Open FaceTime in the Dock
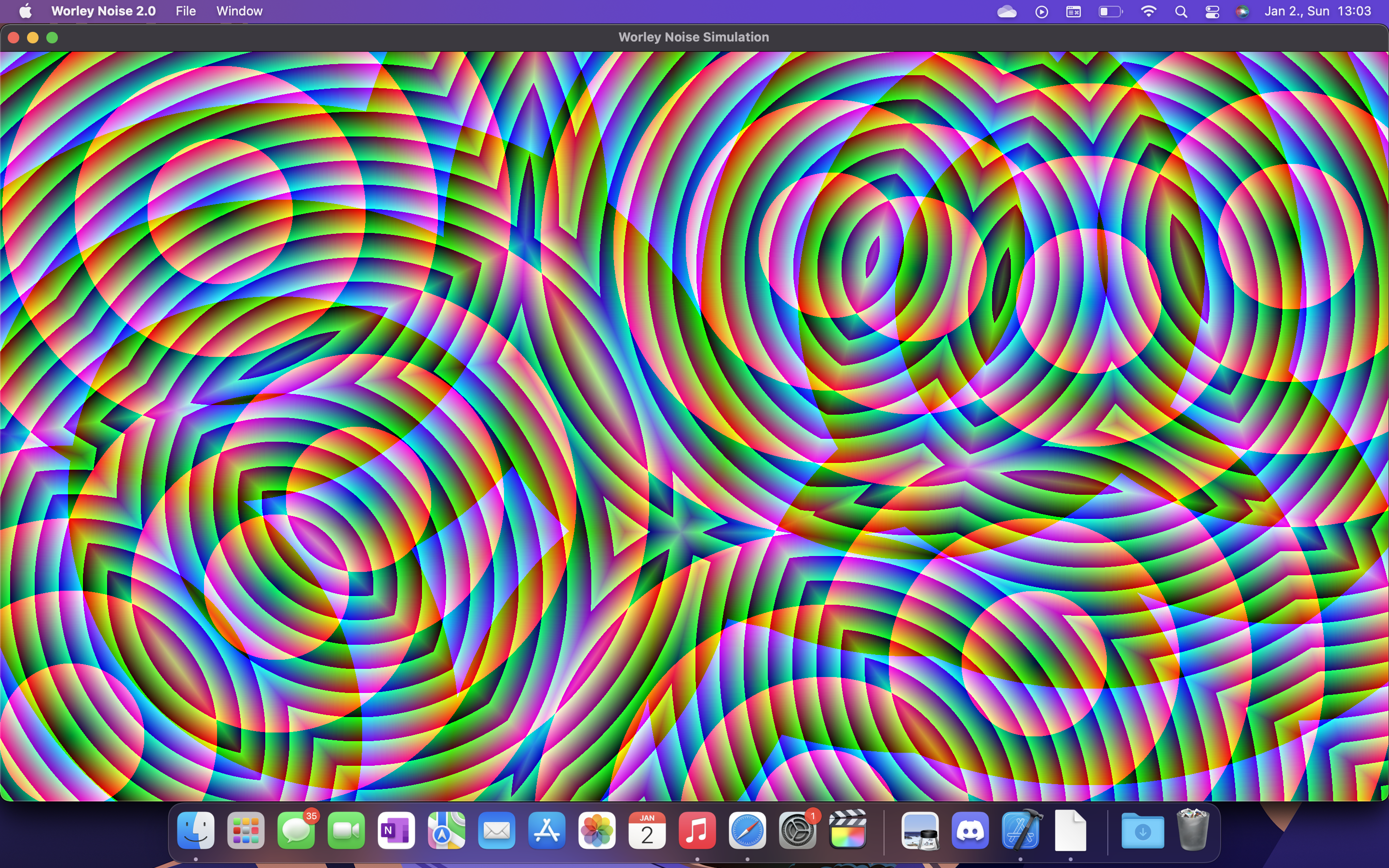Screen dimensions: 1389x868 pyautogui.click(x=346, y=831)
